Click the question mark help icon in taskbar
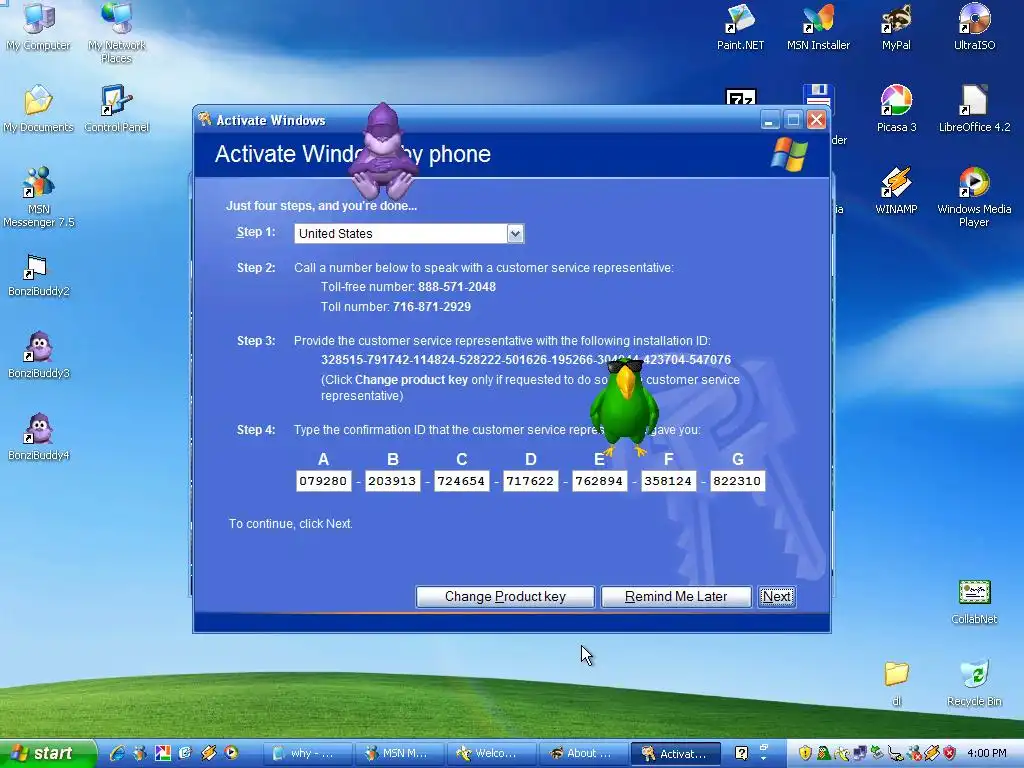 741,753
